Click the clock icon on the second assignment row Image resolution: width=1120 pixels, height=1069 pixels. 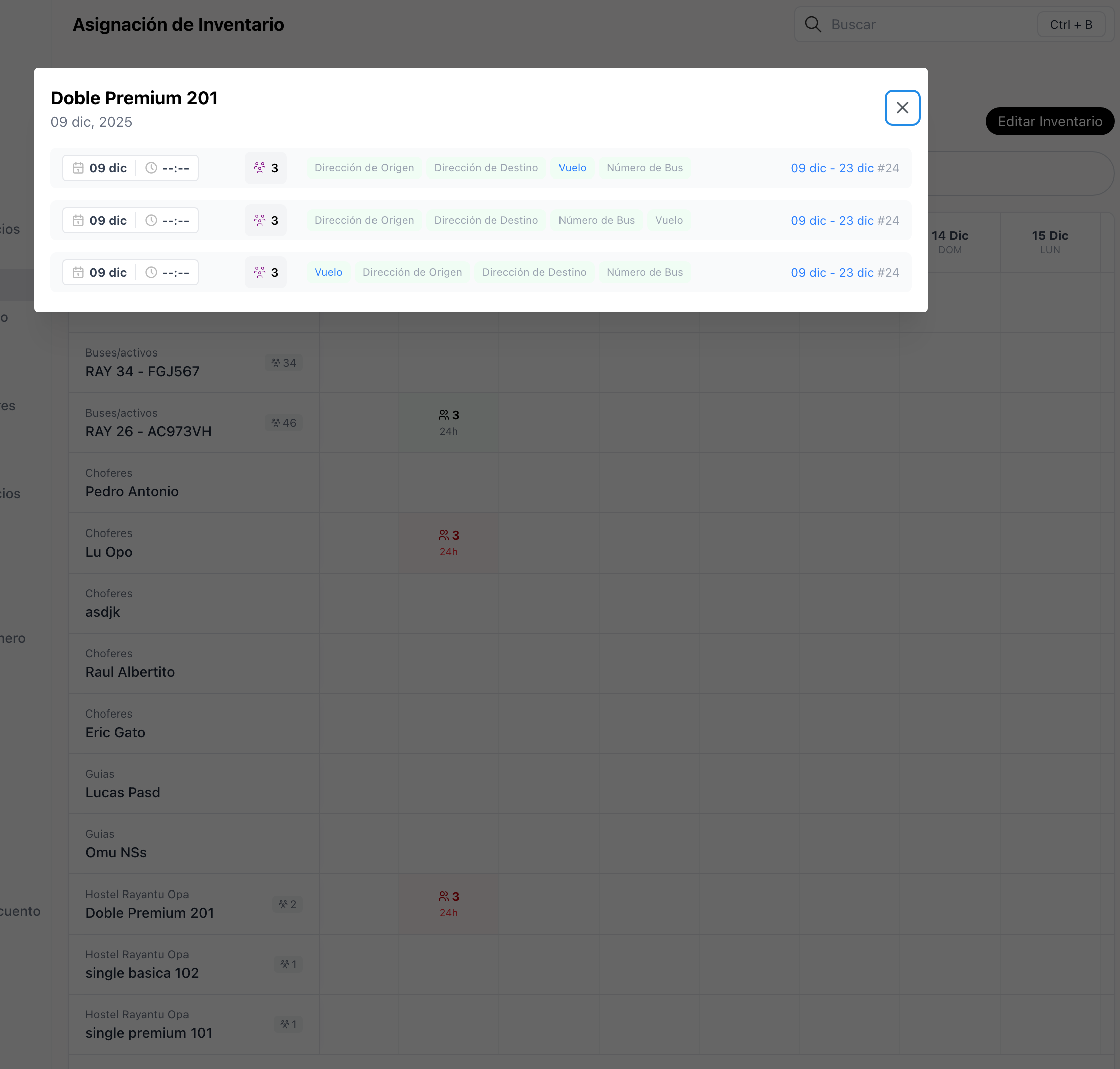tap(150, 220)
